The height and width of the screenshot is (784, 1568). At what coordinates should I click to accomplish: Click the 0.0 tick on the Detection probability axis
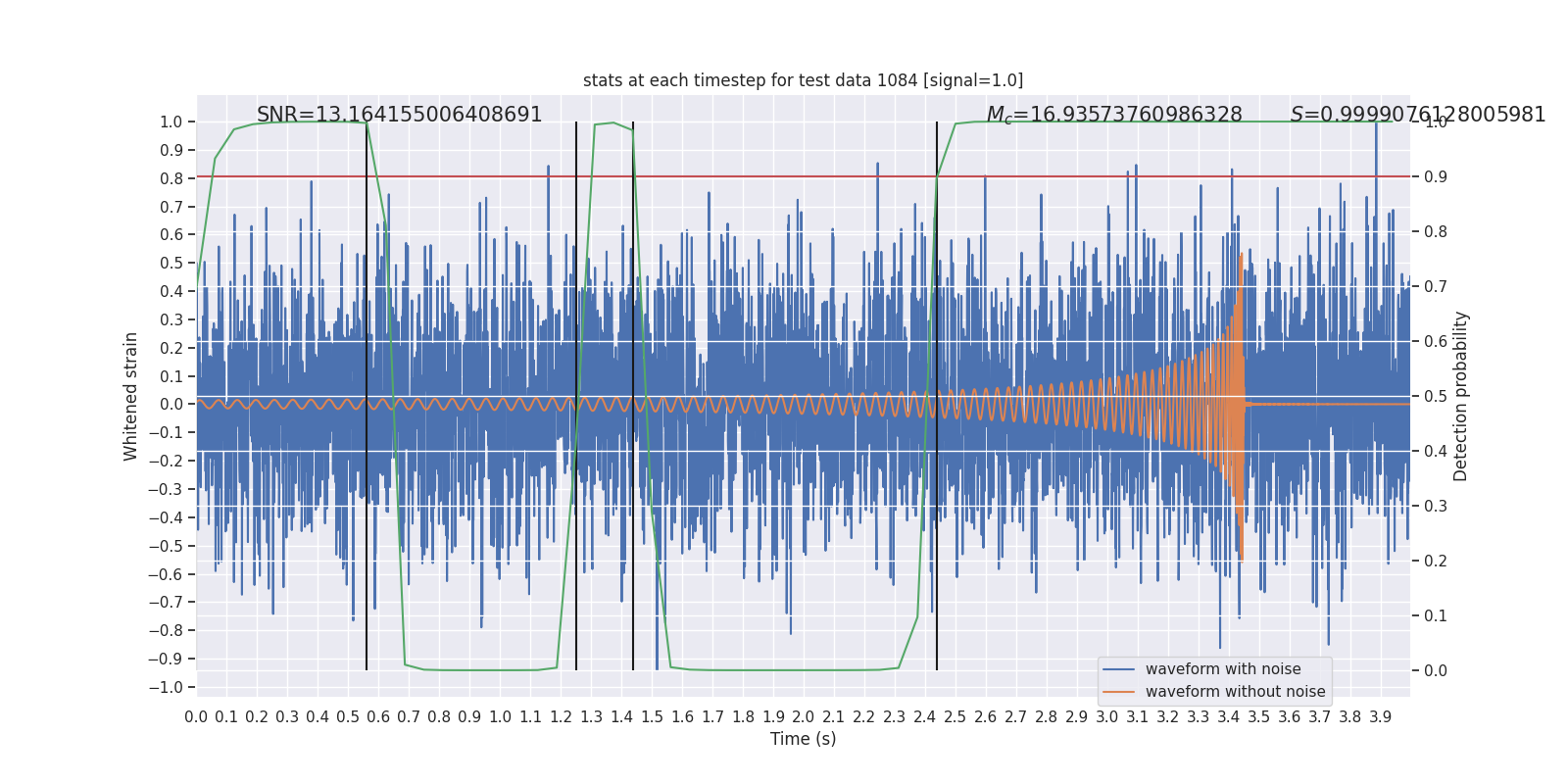(x=1436, y=670)
